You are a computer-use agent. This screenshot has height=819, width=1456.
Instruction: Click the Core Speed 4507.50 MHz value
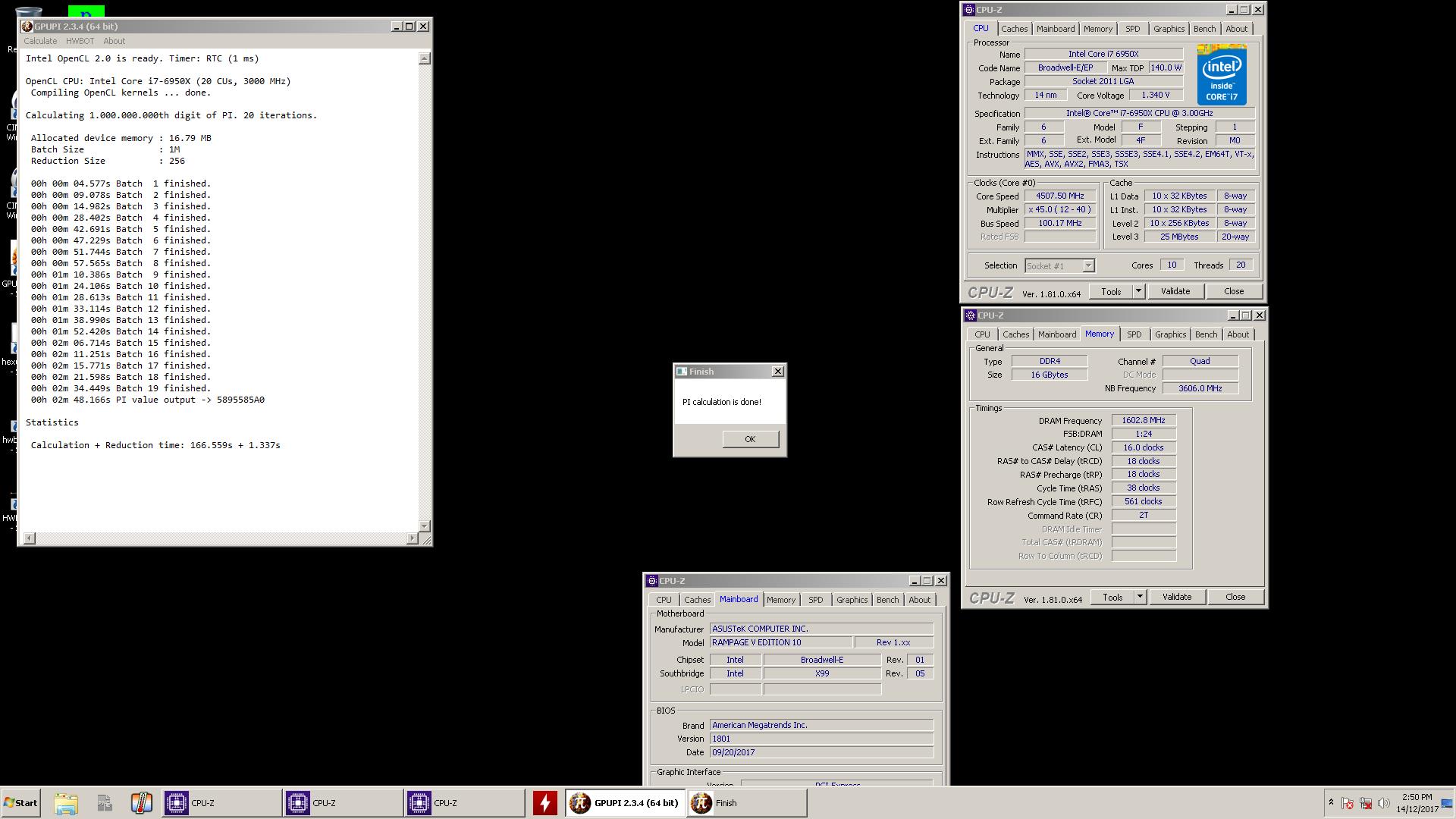pyautogui.click(x=1060, y=196)
